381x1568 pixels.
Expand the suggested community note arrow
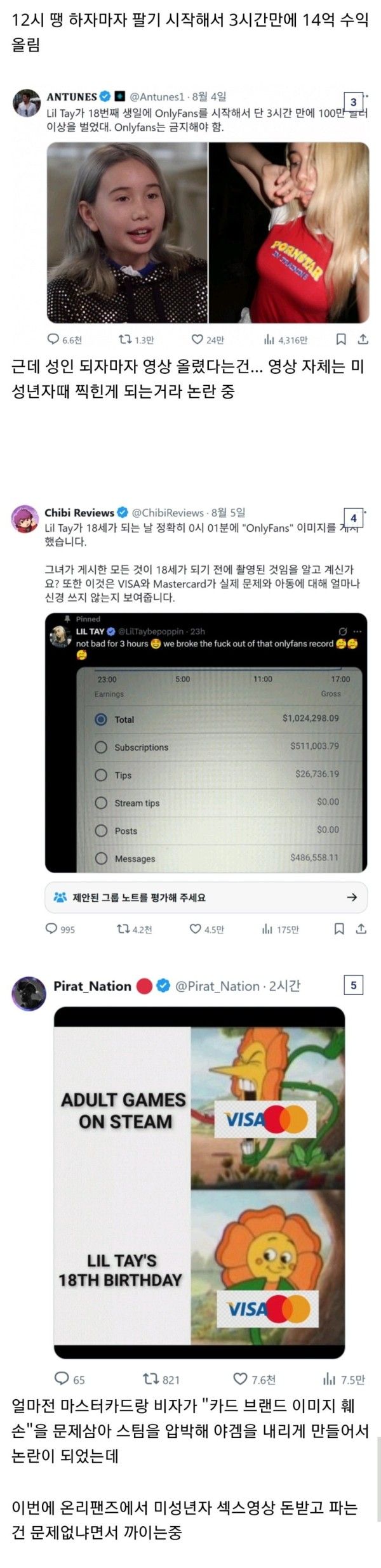pyautogui.click(x=352, y=897)
